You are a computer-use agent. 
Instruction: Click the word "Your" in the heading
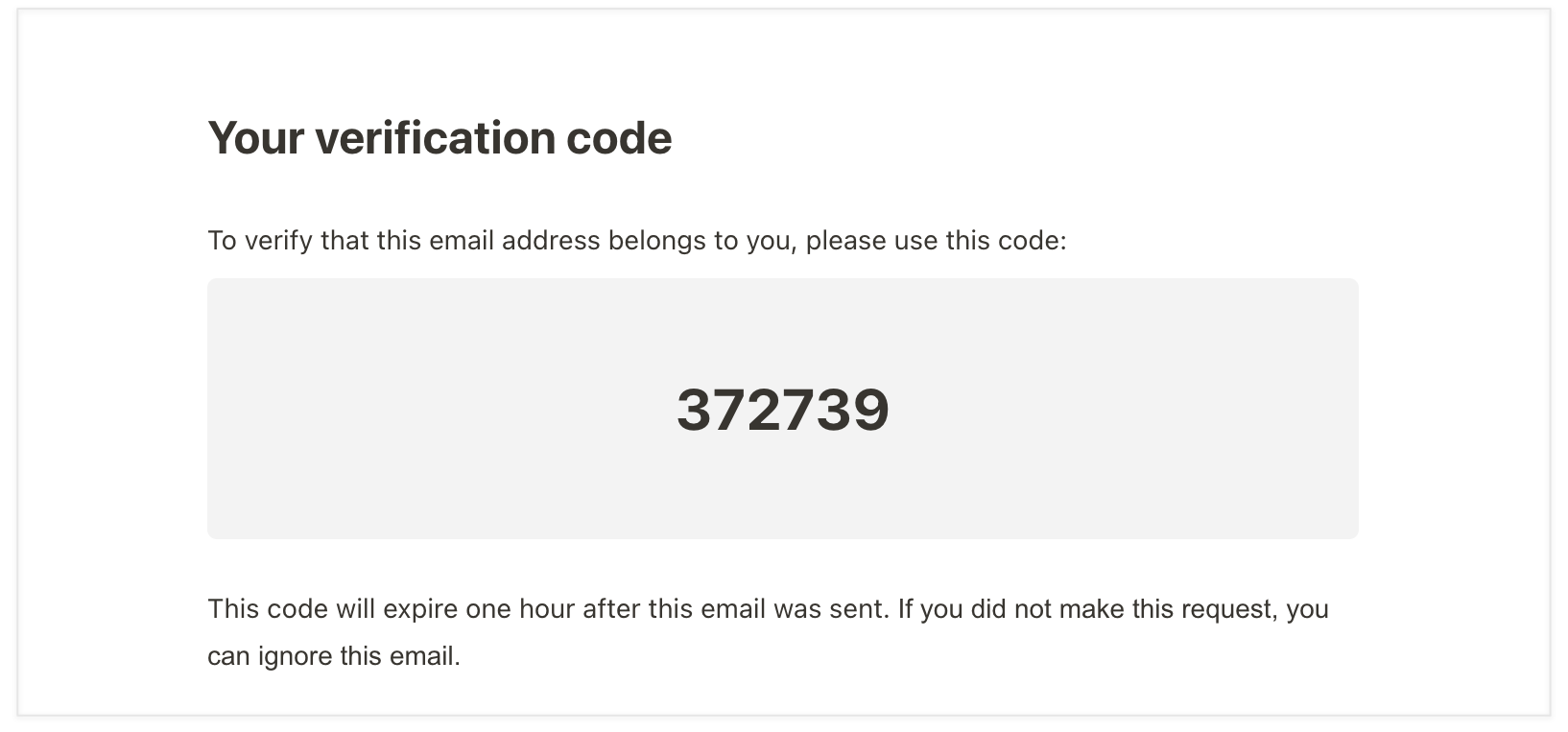click(257, 137)
